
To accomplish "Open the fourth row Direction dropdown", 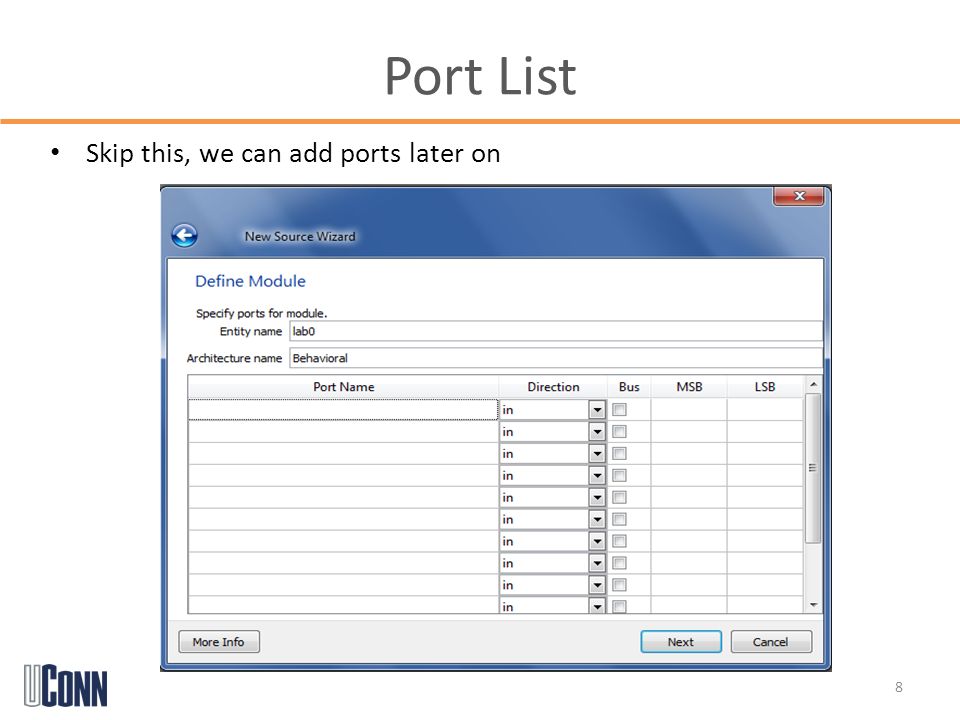I will pyautogui.click(x=597, y=476).
